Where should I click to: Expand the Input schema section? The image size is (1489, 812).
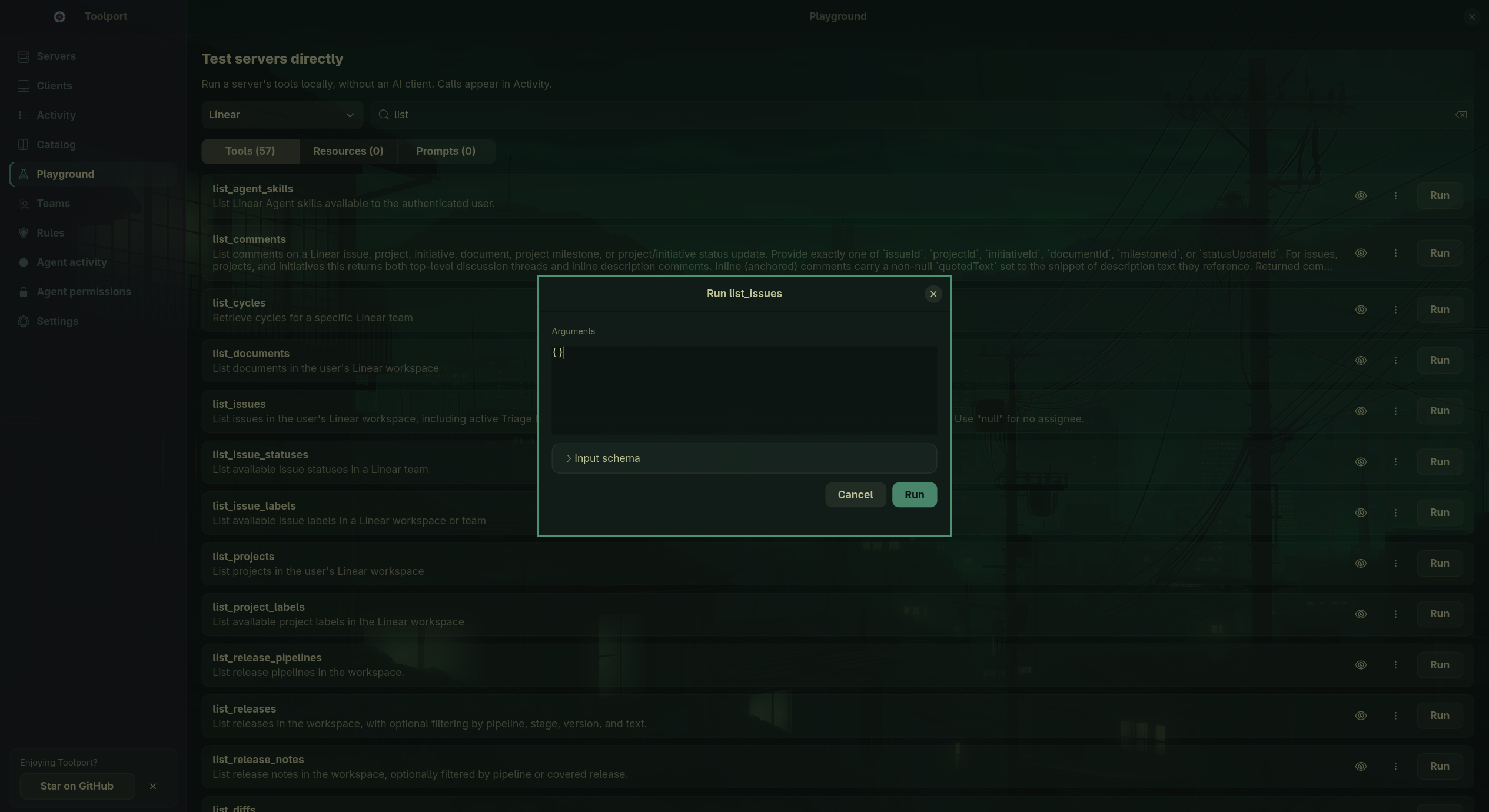pos(744,458)
